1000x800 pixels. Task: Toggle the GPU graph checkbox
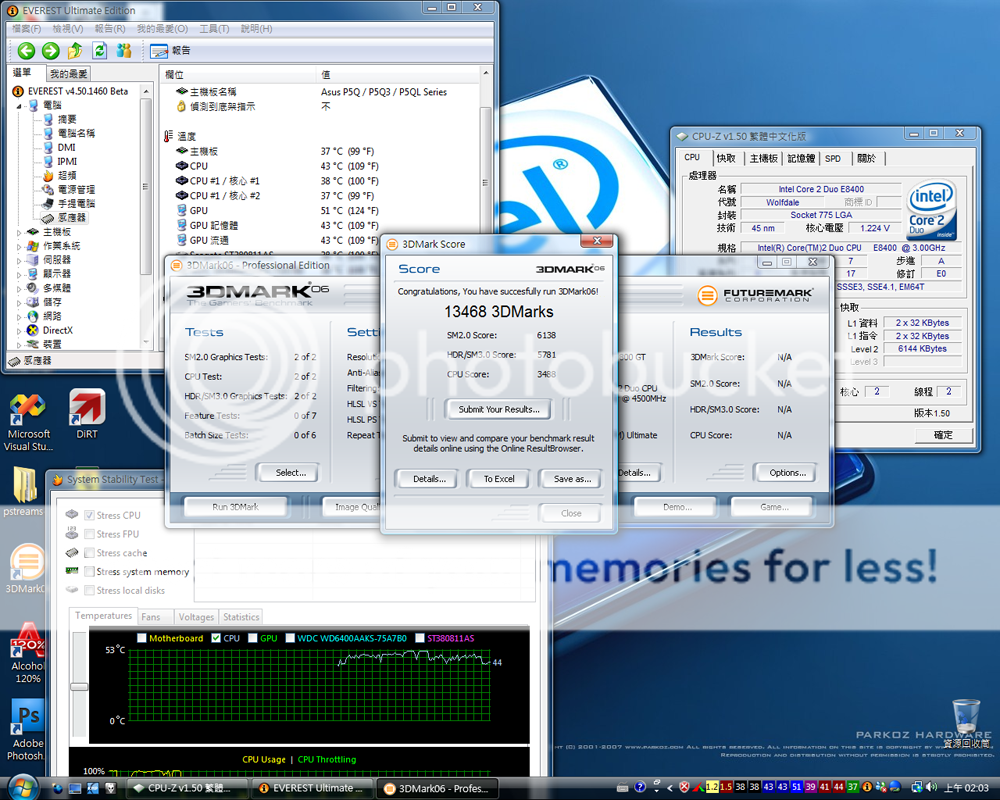click(x=253, y=638)
